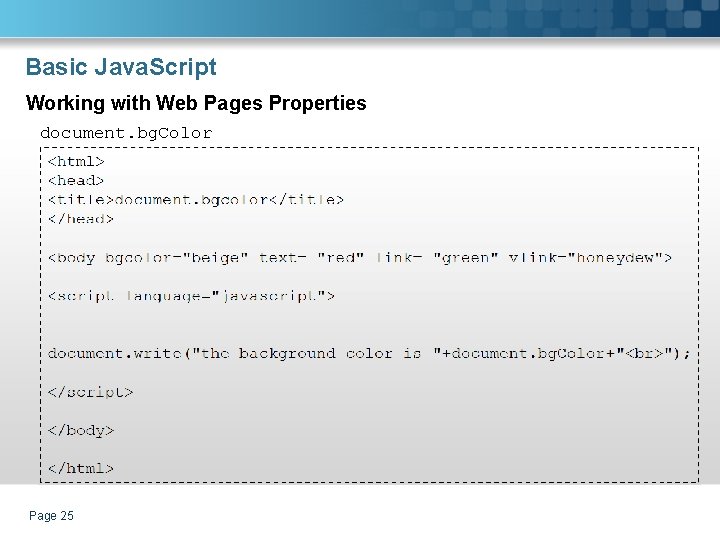Image resolution: width=720 pixels, height=540 pixels.
Task: Click the document.write statement line
Action: point(369,354)
